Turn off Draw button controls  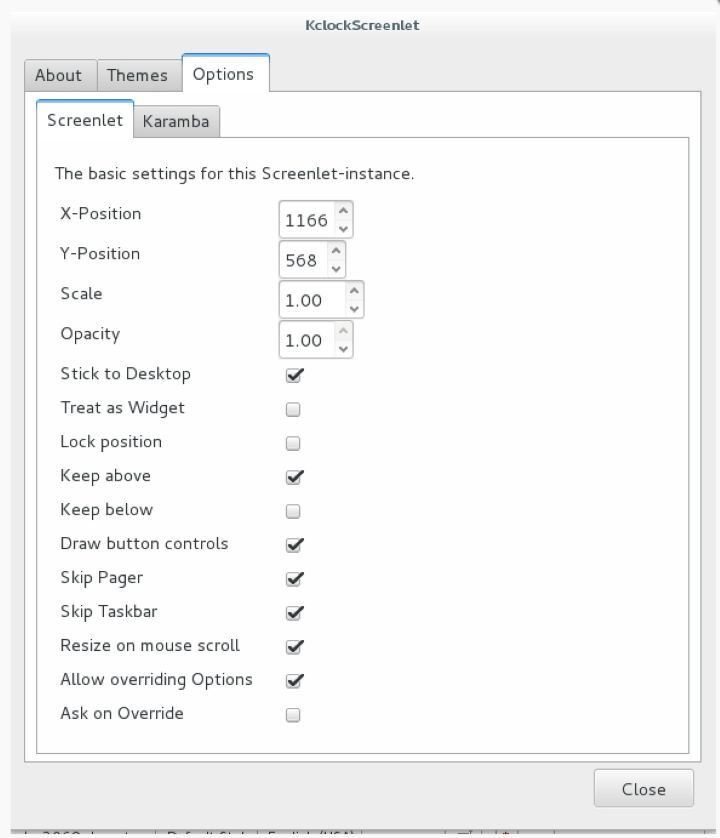click(294, 545)
